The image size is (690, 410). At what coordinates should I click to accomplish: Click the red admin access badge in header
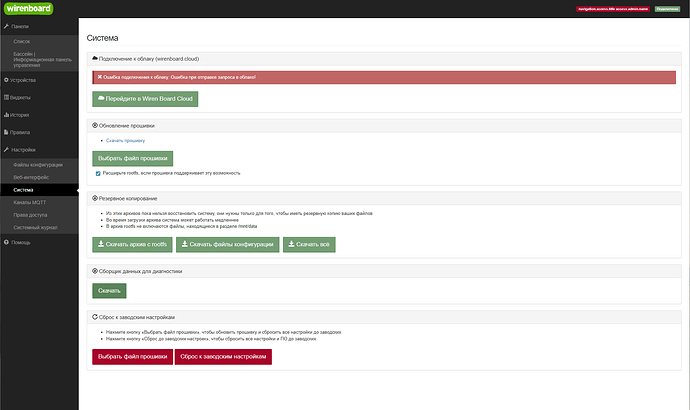pyautogui.click(x=613, y=9)
